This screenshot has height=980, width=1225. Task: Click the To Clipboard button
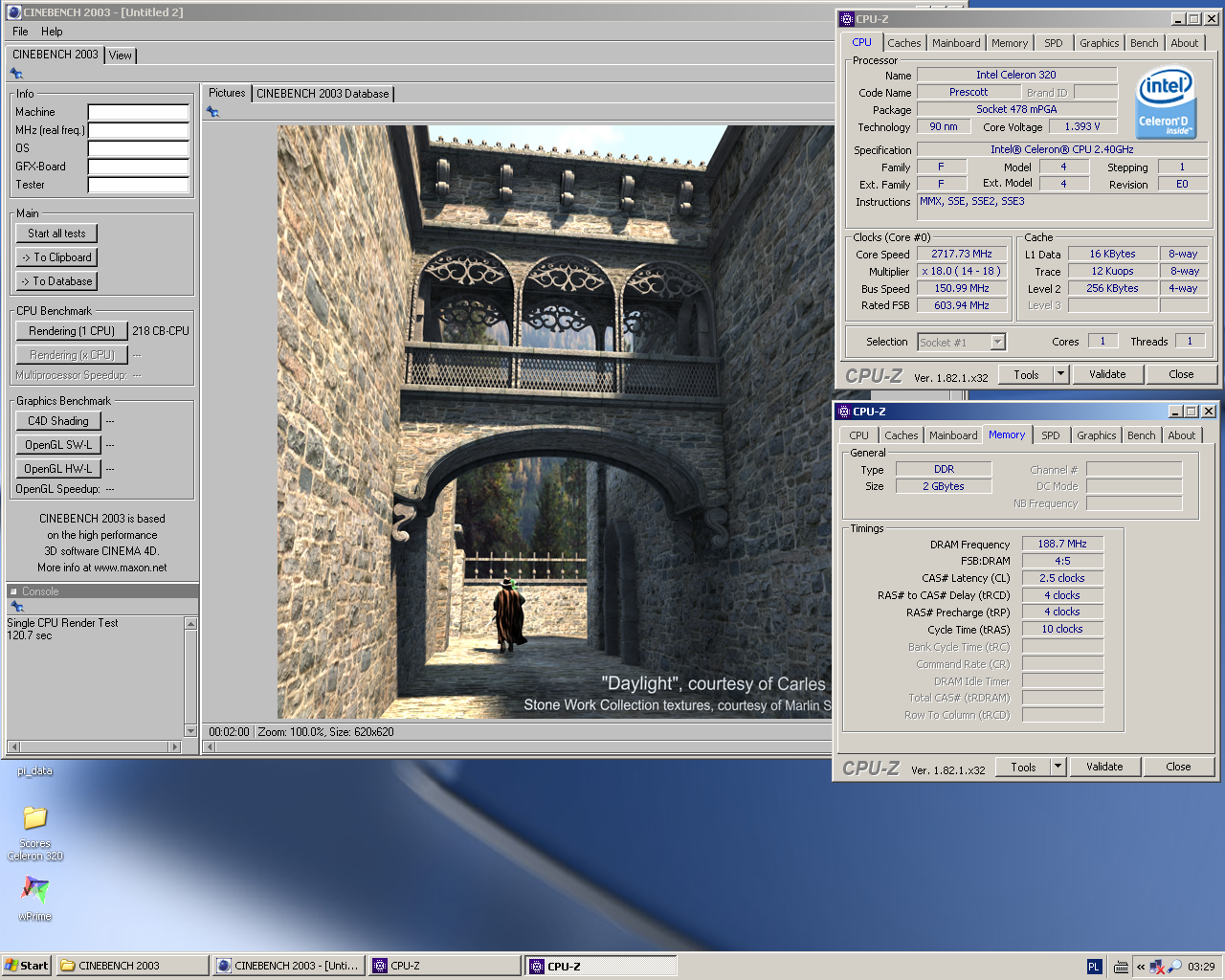click(x=56, y=257)
